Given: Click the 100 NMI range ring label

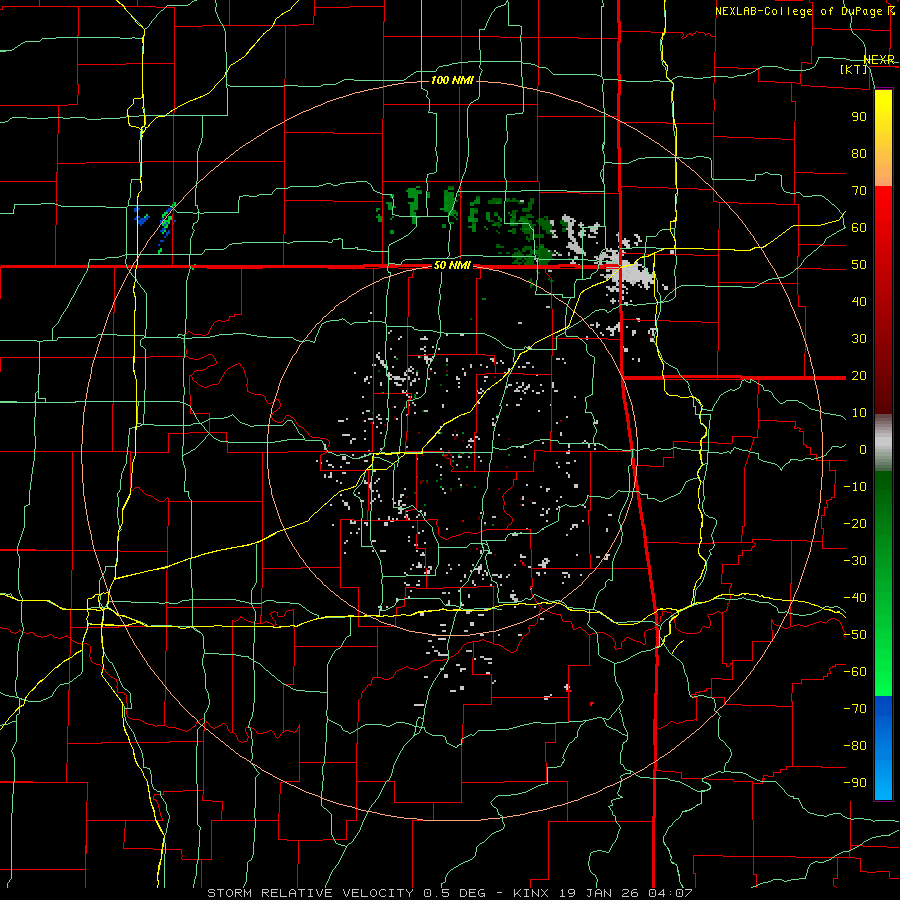Looking at the screenshot, I should [452, 80].
